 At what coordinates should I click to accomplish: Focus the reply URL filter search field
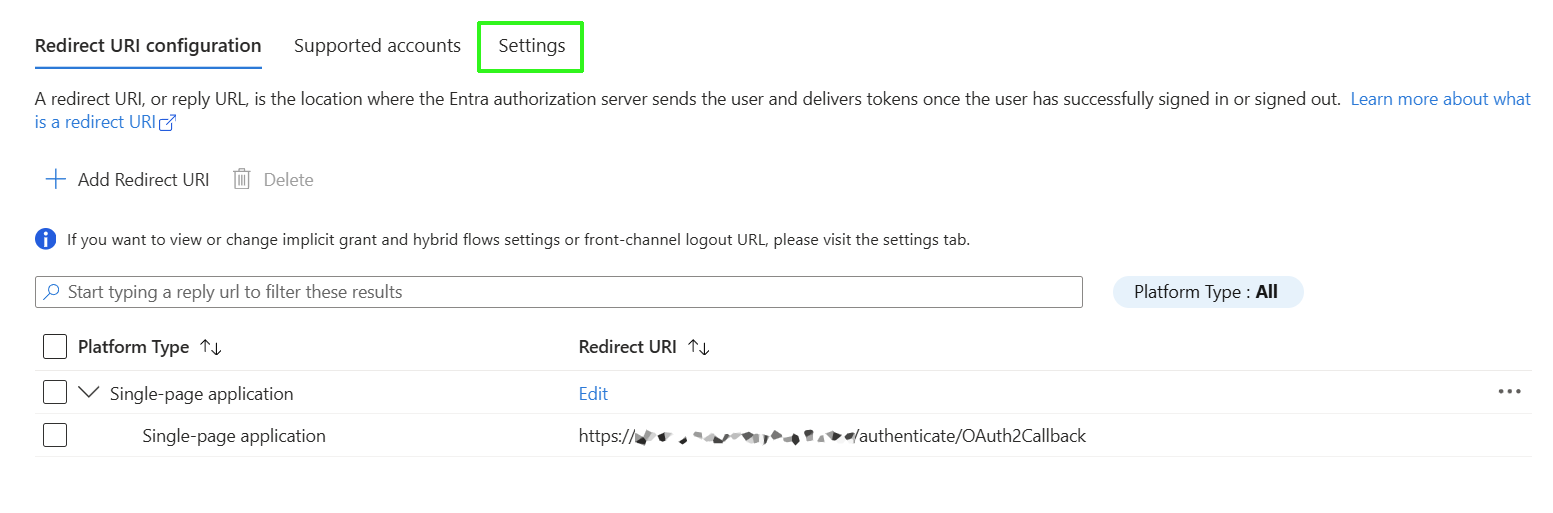[570, 292]
